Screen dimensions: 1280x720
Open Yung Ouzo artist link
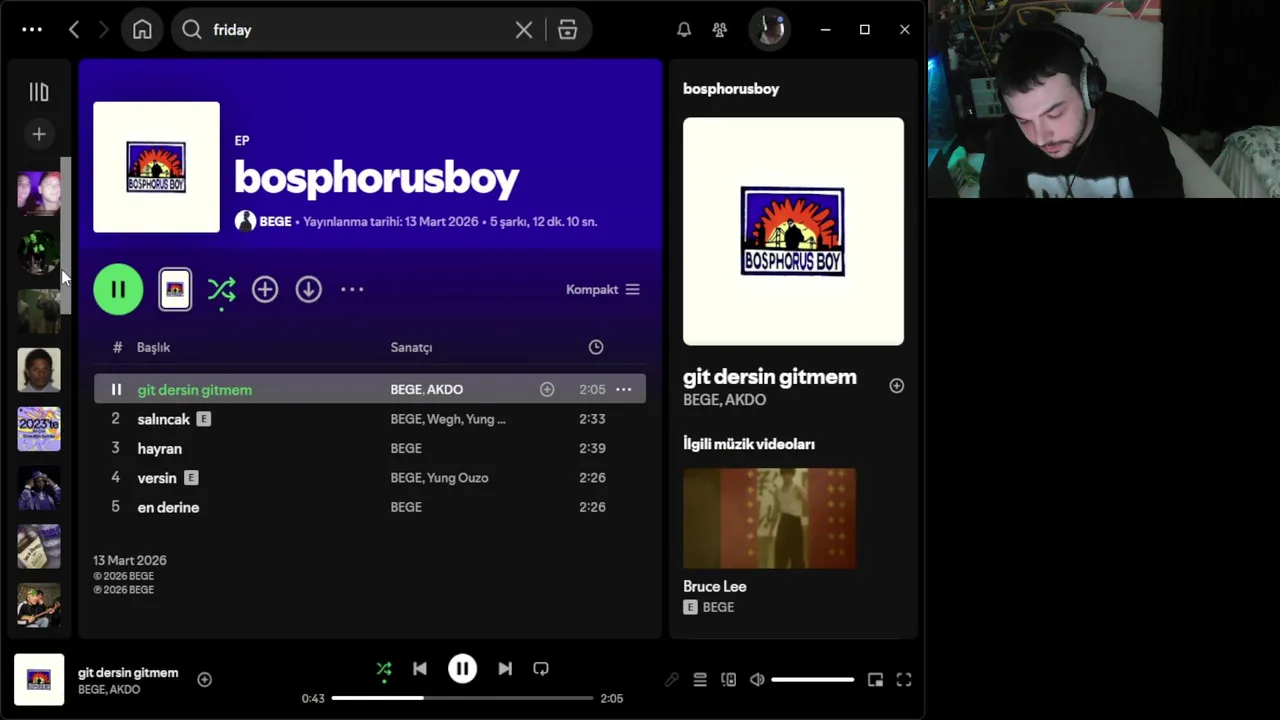pyautogui.click(x=459, y=478)
